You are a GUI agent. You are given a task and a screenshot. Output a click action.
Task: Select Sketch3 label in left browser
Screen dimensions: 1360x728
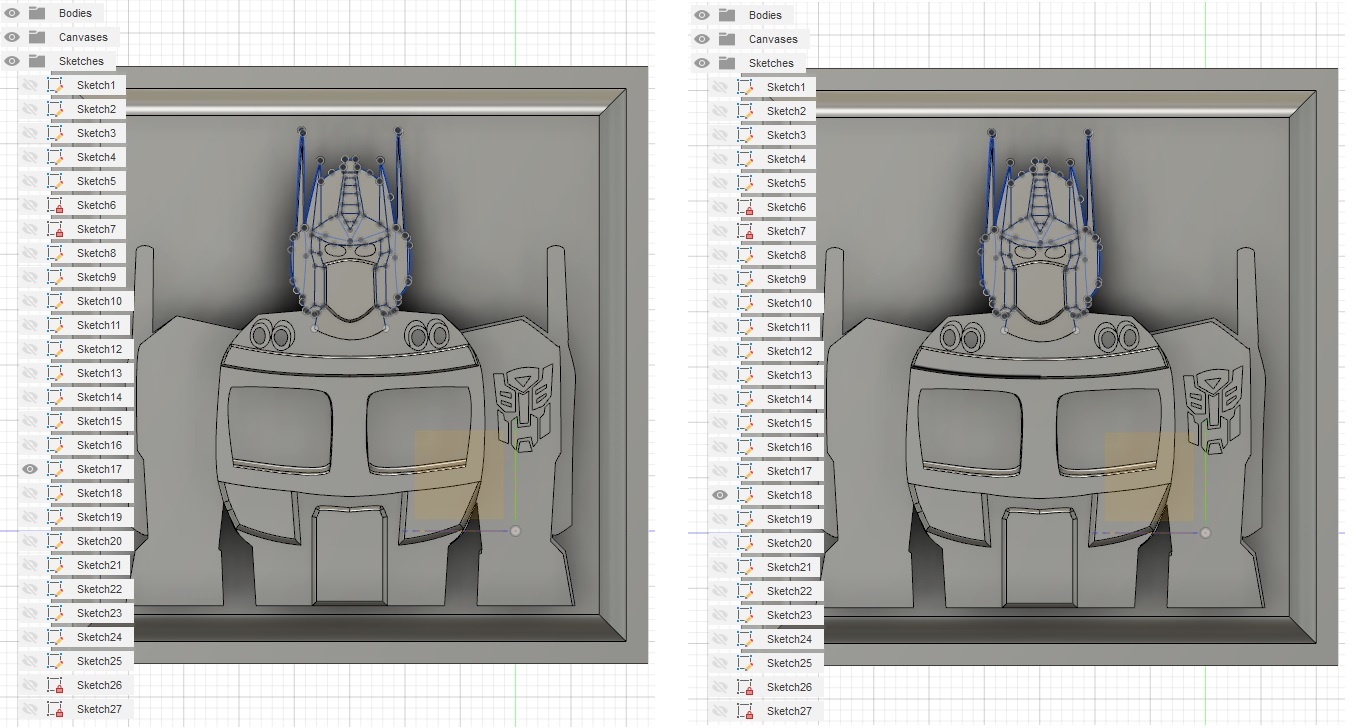[x=96, y=133]
